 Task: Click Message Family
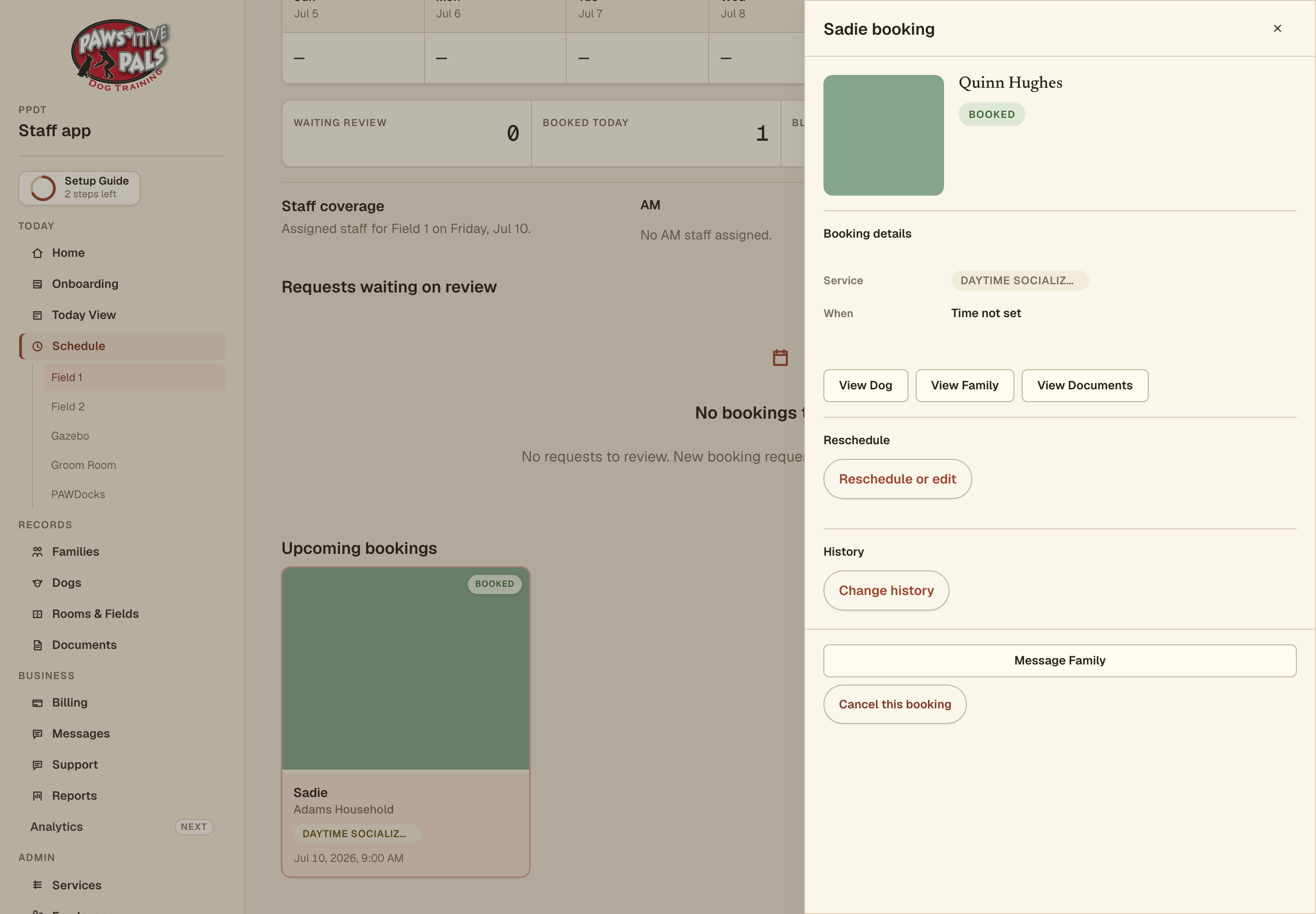(1060, 661)
